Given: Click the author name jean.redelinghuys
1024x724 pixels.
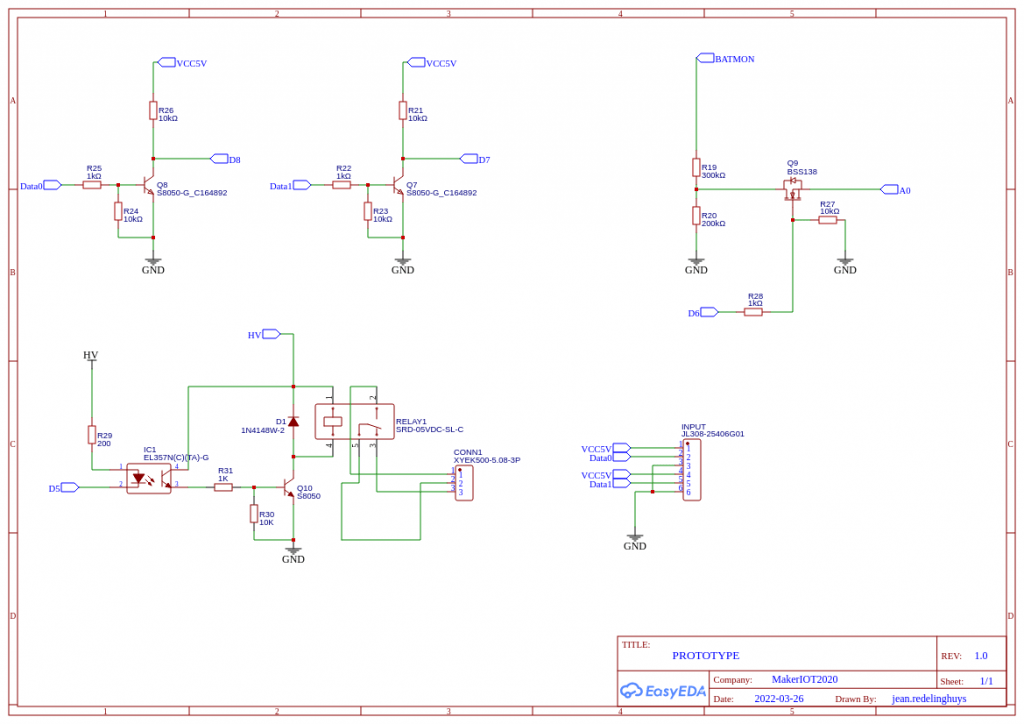Looking at the screenshot, I should [929, 698].
